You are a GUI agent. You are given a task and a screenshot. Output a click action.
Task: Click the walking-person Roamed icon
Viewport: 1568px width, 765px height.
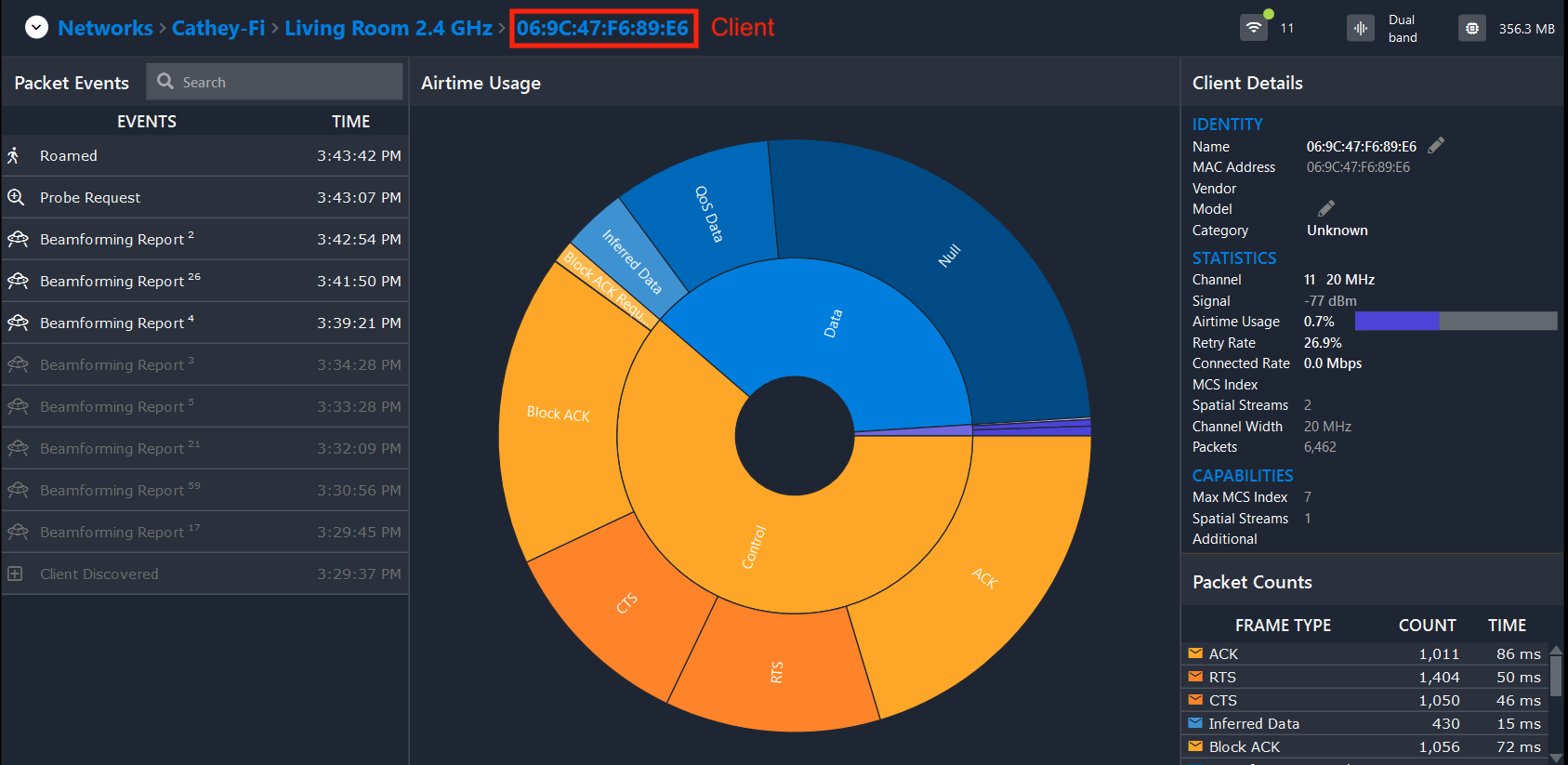[x=14, y=155]
